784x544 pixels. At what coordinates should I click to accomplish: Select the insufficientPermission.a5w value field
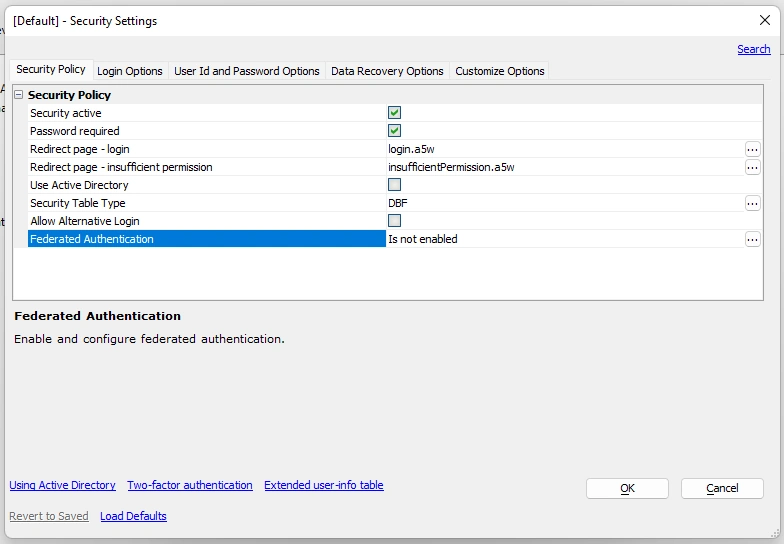click(x=565, y=167)
